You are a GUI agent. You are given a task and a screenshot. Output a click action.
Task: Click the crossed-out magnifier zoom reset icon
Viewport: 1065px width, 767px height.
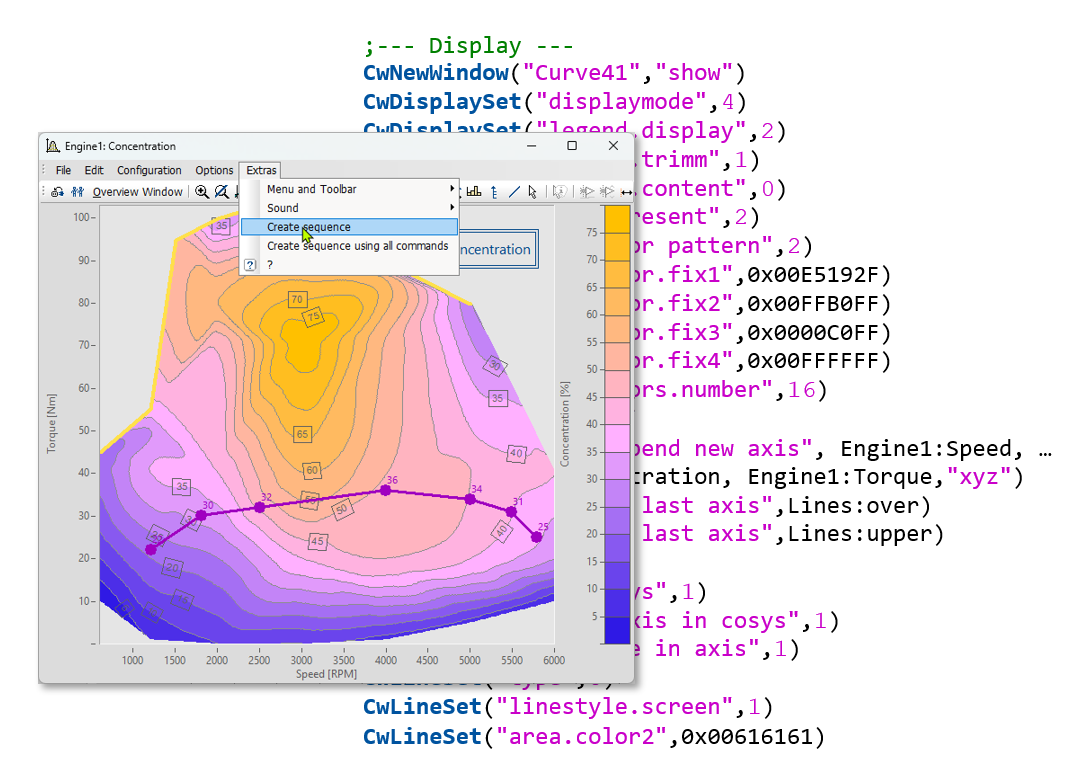tap(221, 192)
